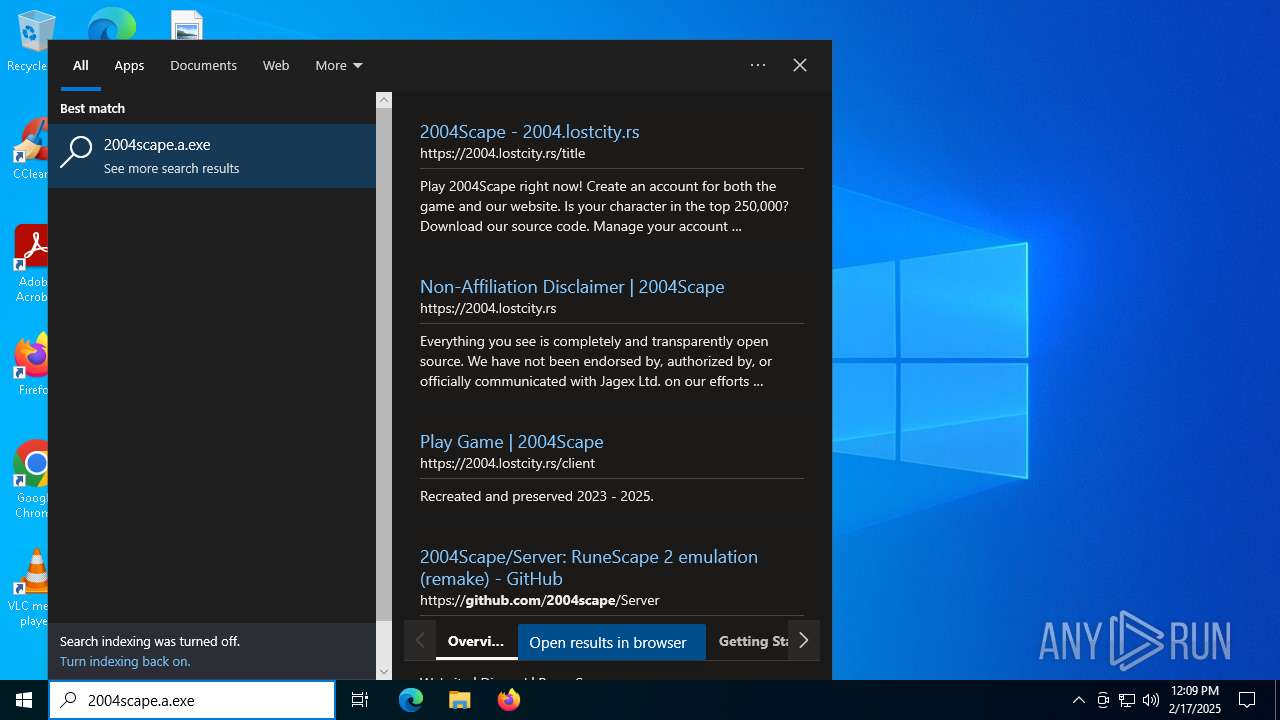Click the search magnifier icon in best match
The width and height of the screenshot is (1280, 720).
click(x=76, y=152)
